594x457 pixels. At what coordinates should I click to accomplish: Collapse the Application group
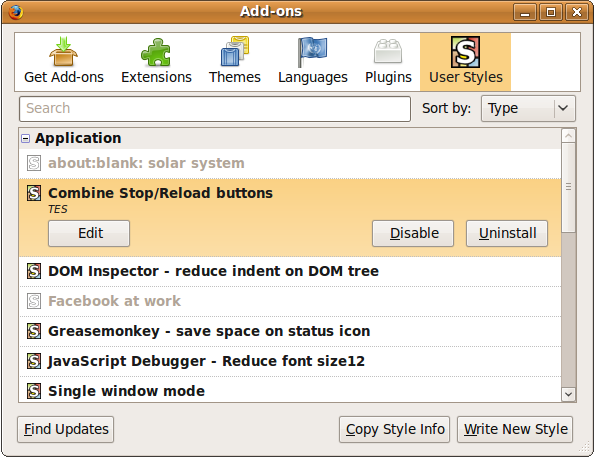click(25, 139)
